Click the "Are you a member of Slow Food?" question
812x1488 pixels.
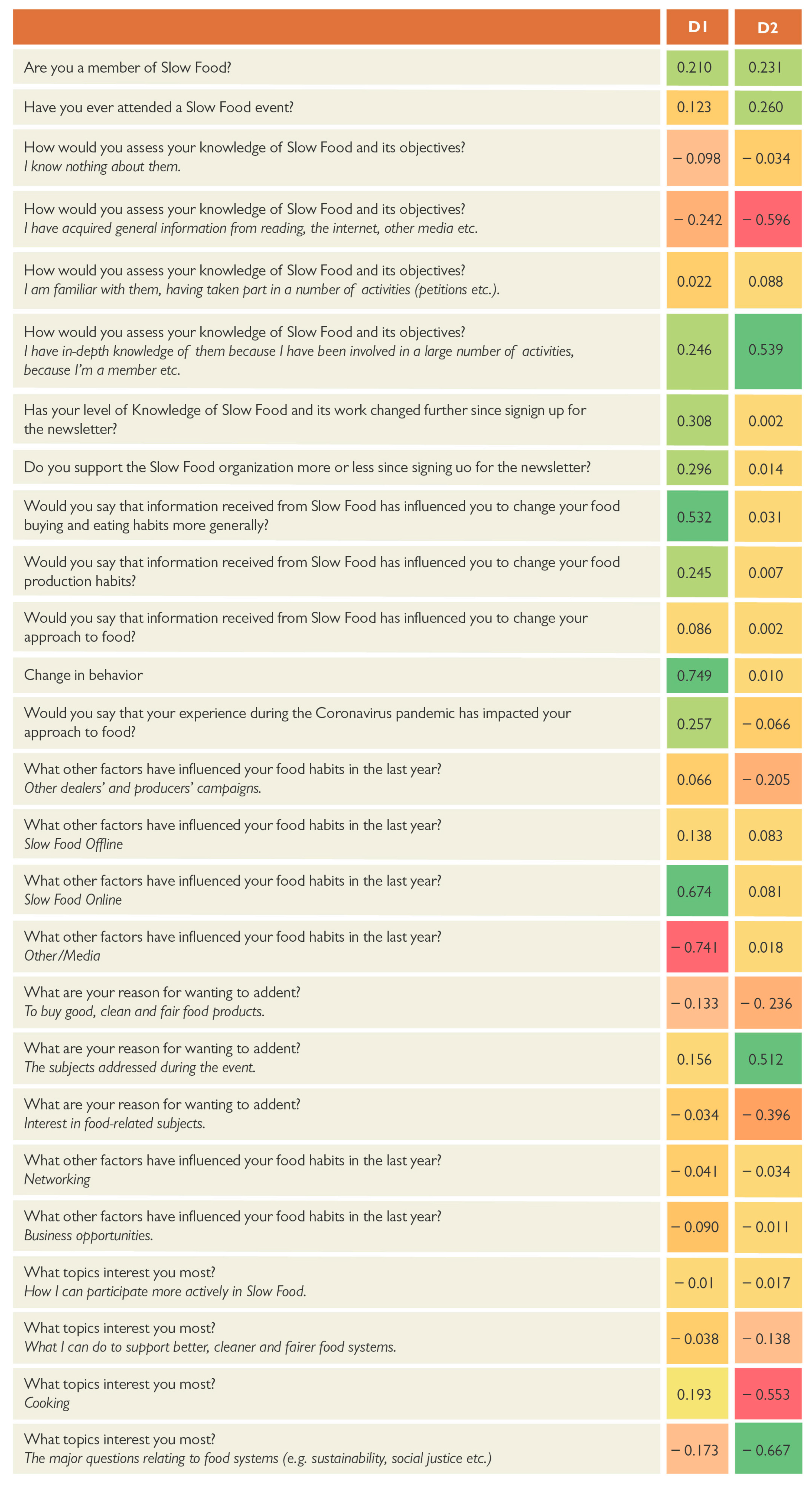[128, 68]
